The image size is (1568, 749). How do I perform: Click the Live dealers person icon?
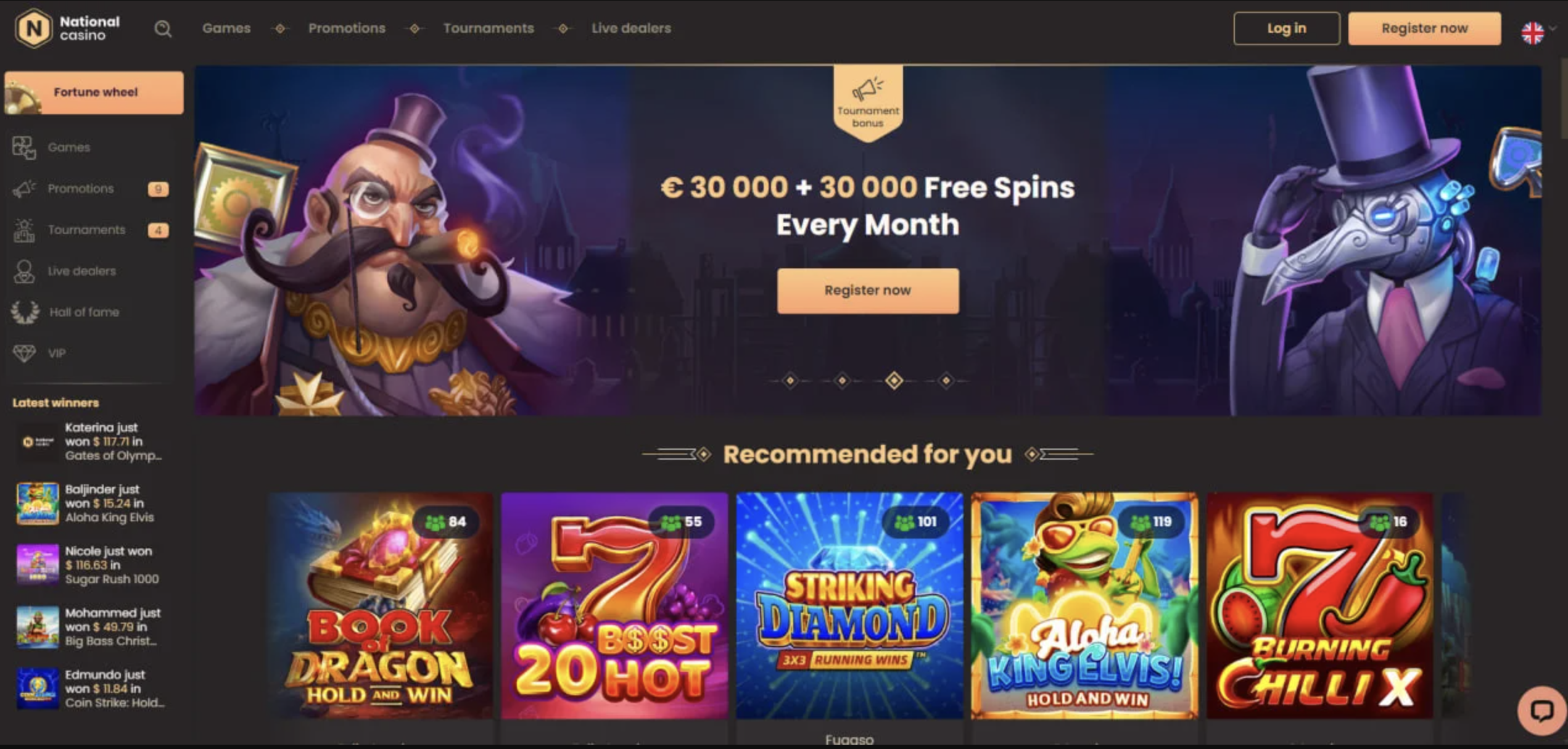[x=24, y=271]
